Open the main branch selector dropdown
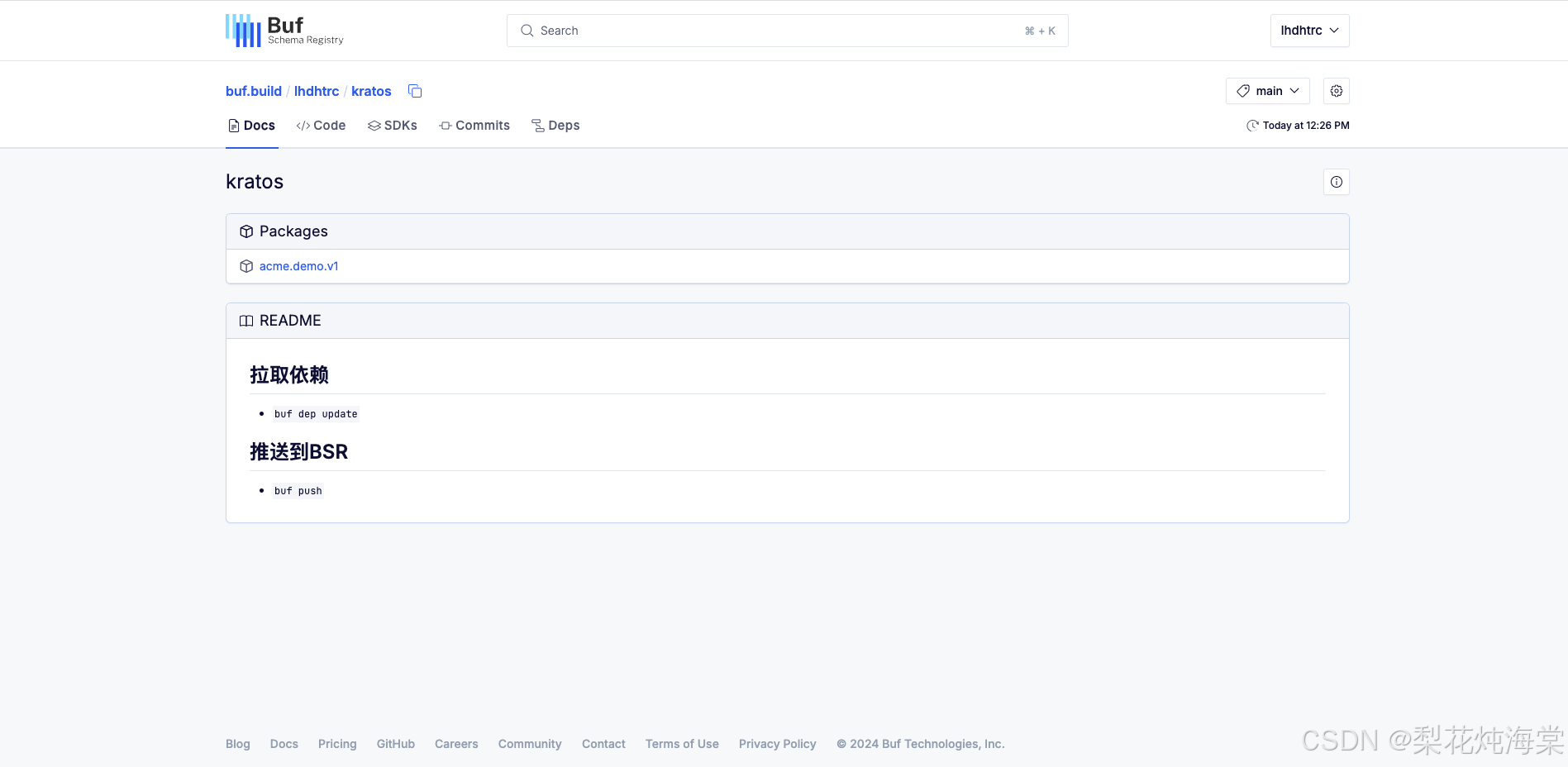This screenshot has width=1568, height=767. tap(1267, 91)
